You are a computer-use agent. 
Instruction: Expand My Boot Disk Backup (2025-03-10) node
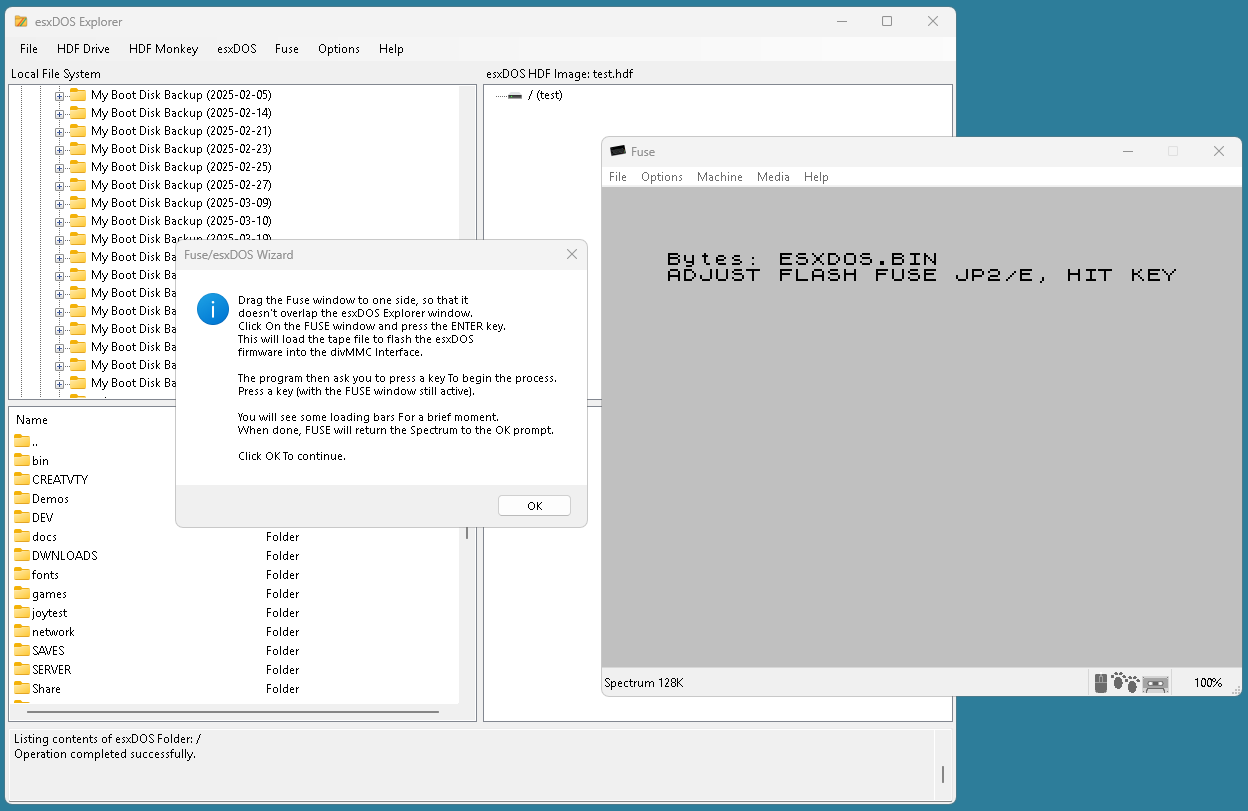point(59,222)
